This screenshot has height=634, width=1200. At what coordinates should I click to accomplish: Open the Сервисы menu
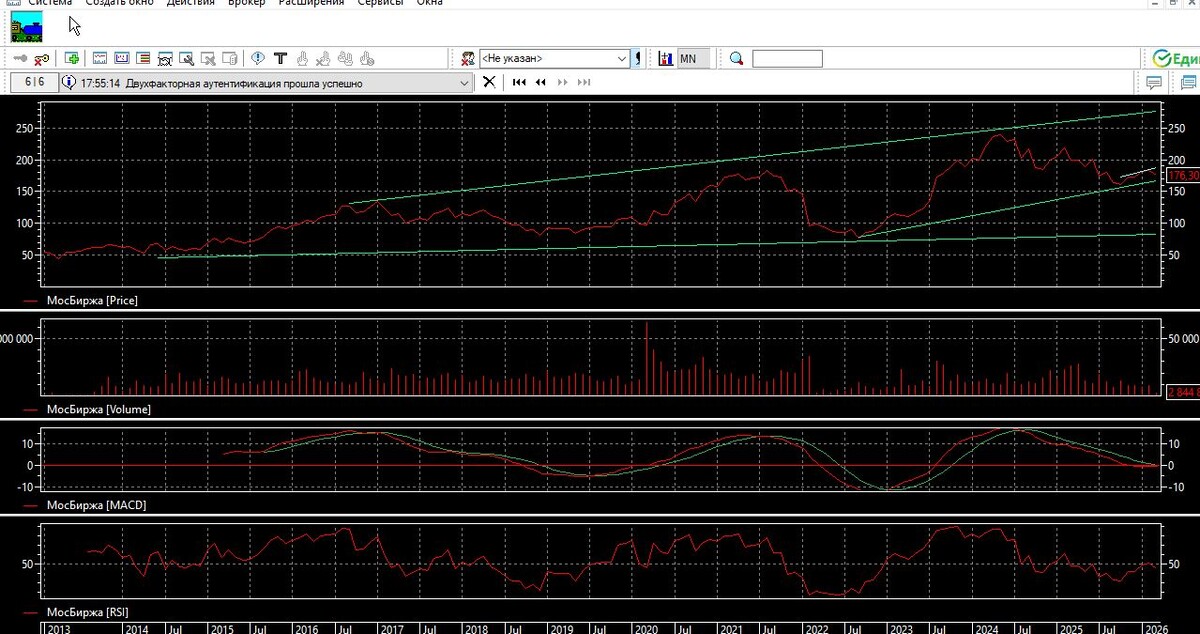click(x=380, y=3)
